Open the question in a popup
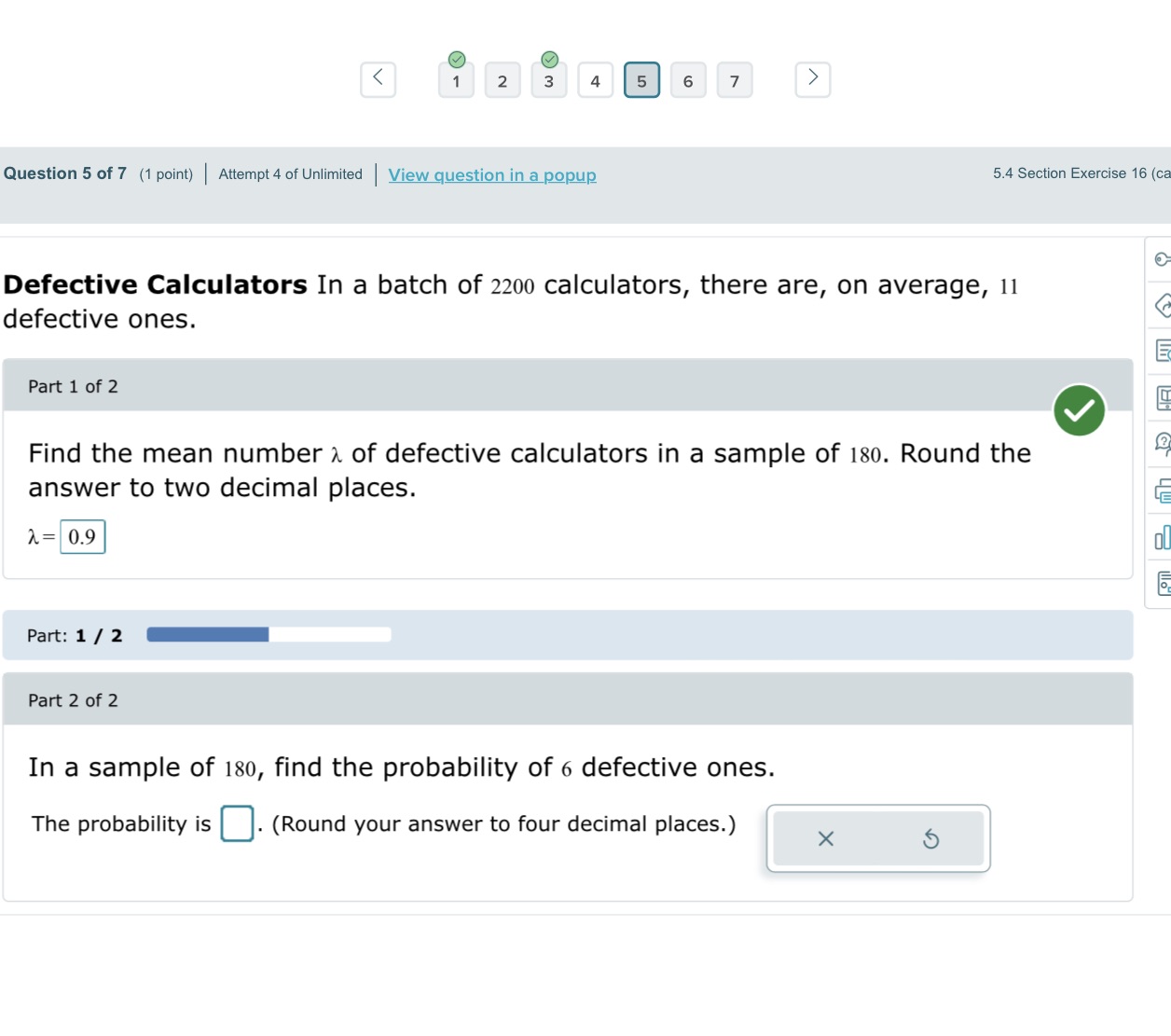The image size is (1171, 1036). pos(492,175)
